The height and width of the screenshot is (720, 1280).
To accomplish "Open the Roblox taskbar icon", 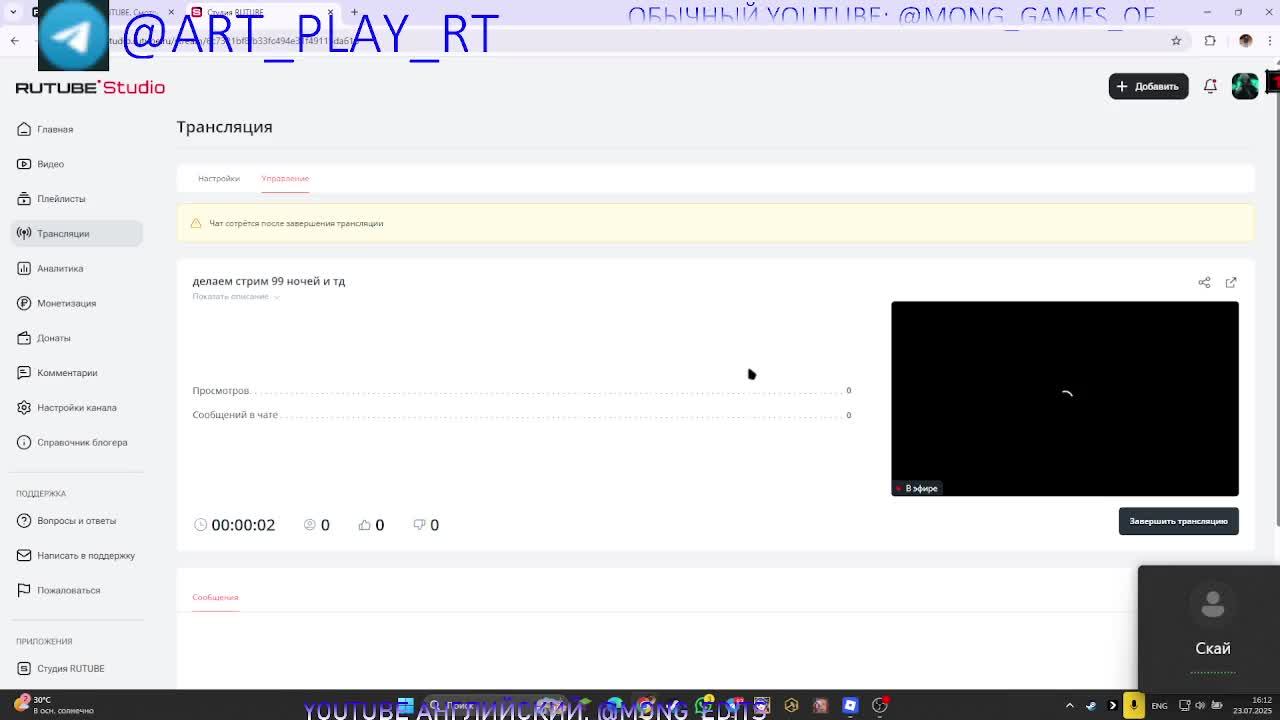I will point(850,706).
